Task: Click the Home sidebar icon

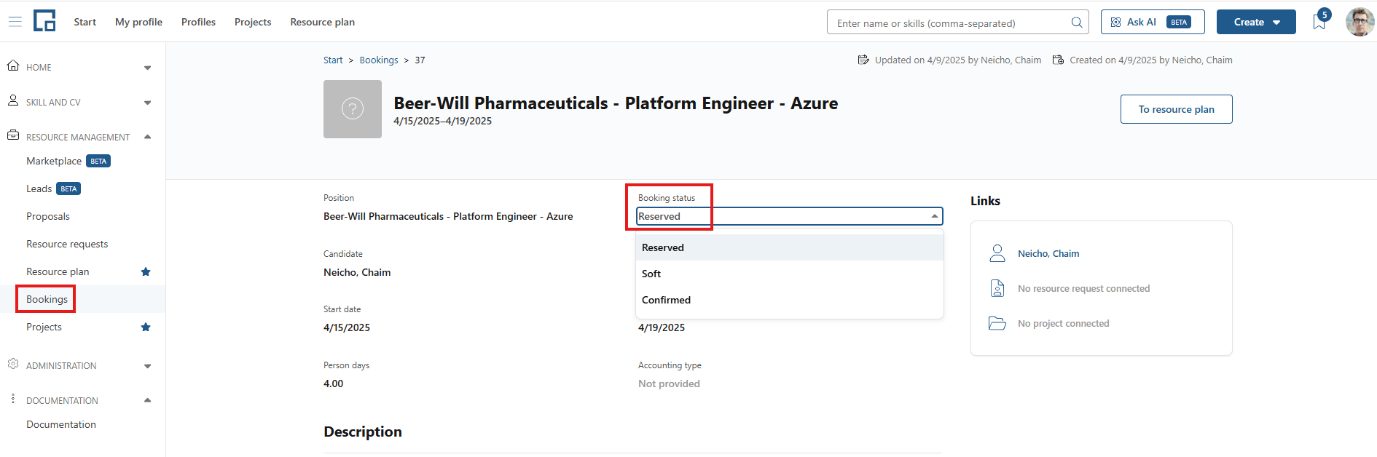Action: click(13, 67)
